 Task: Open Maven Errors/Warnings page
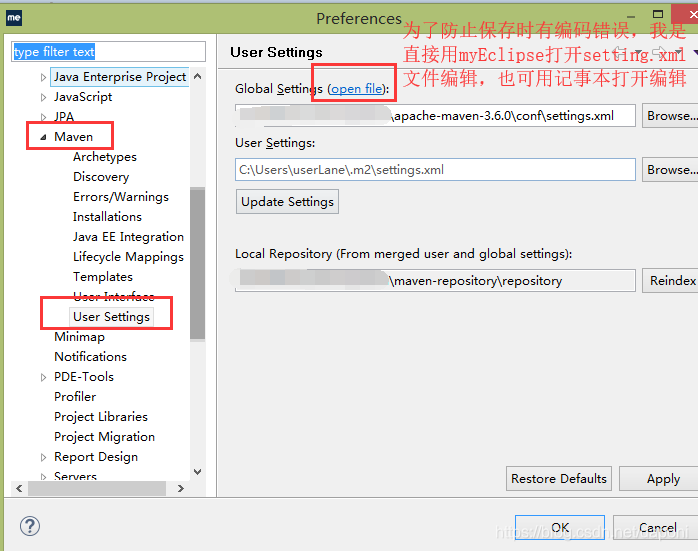click(121, 197)
